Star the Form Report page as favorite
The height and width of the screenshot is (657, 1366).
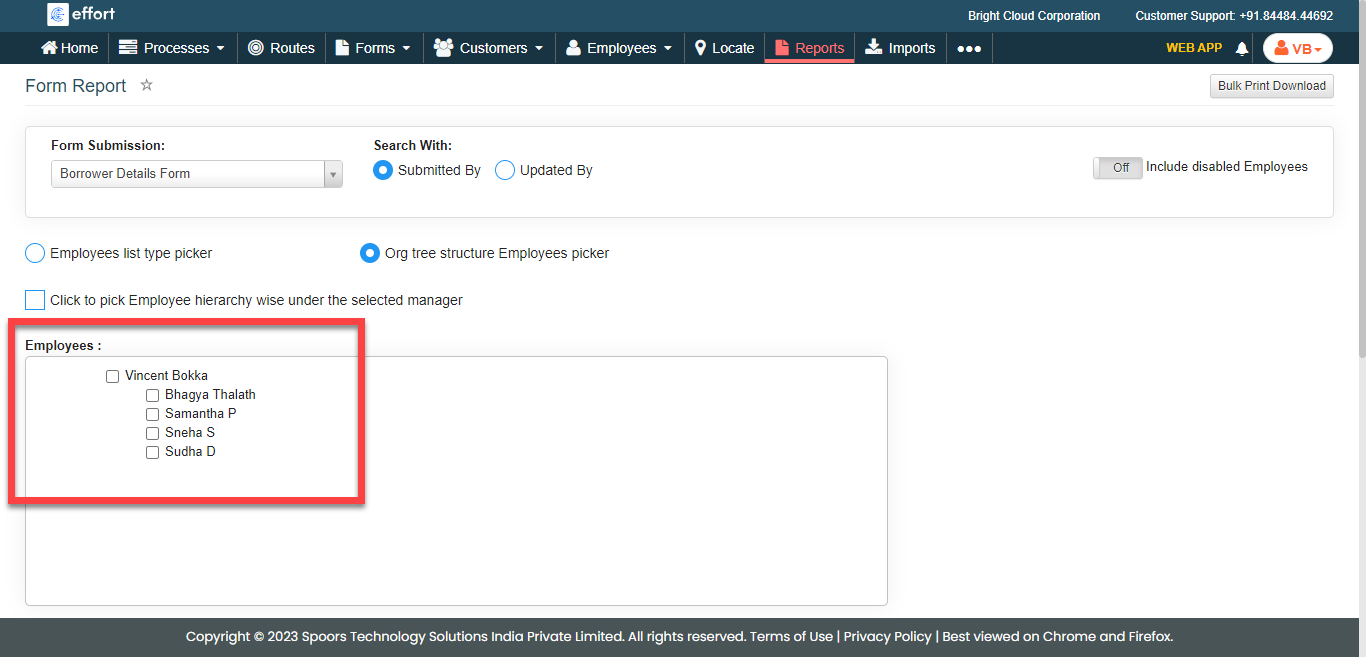point(146,85)
